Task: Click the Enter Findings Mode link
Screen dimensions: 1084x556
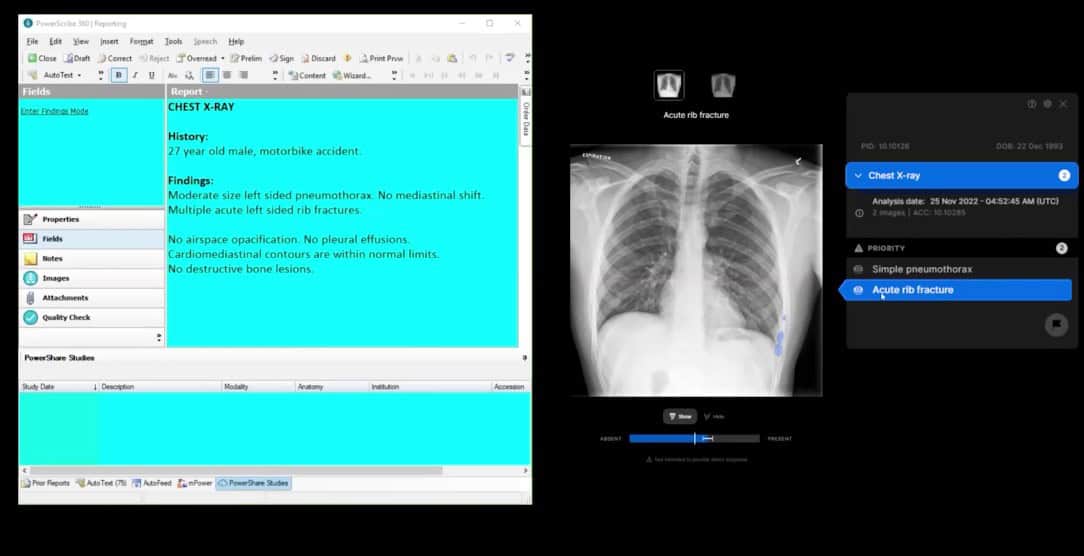Action: tap(54, 111)
